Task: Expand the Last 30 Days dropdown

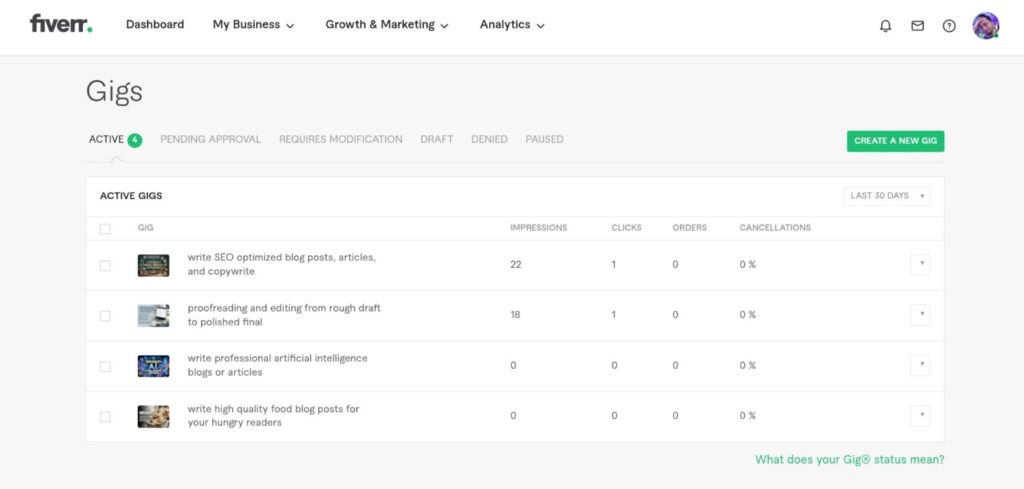Action: (886, 196)
